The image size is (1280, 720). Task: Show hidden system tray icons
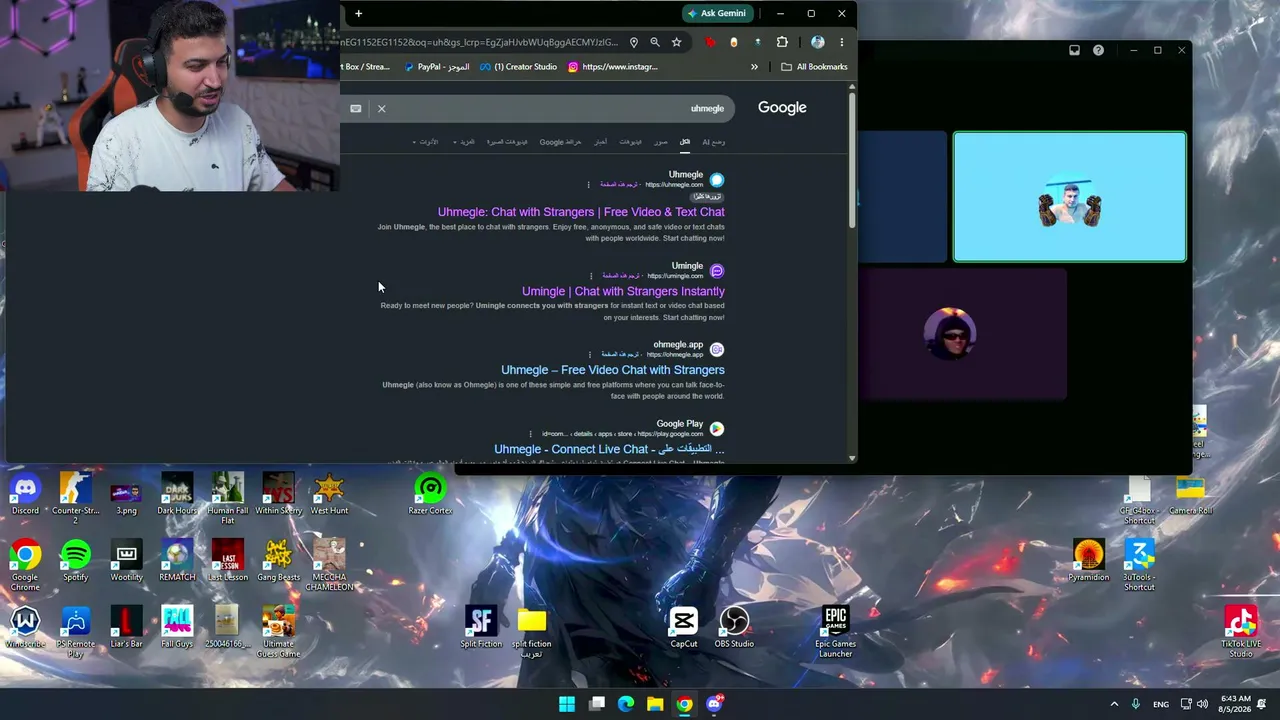click(x=1114, y=704)
